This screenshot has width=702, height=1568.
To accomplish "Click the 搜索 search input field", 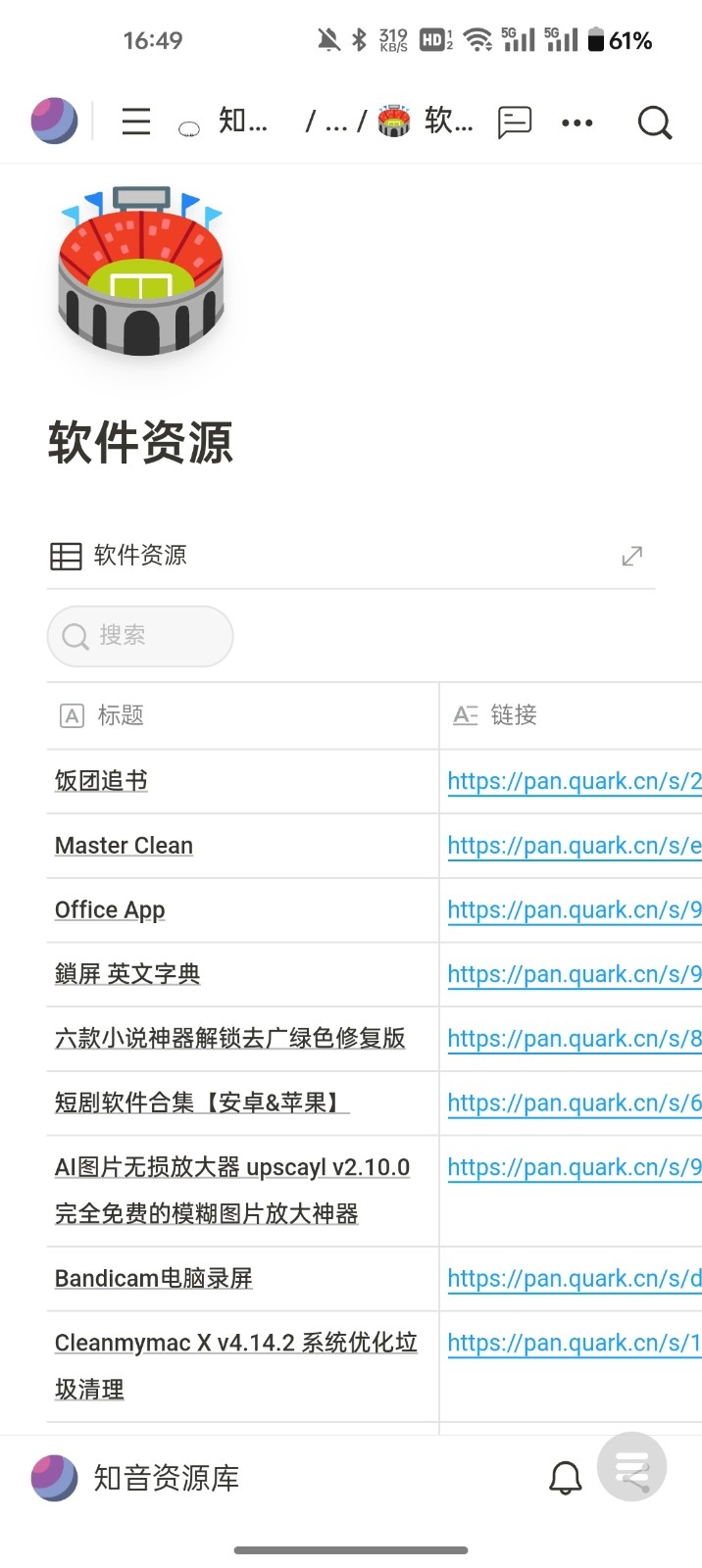I will pos(140,636).
